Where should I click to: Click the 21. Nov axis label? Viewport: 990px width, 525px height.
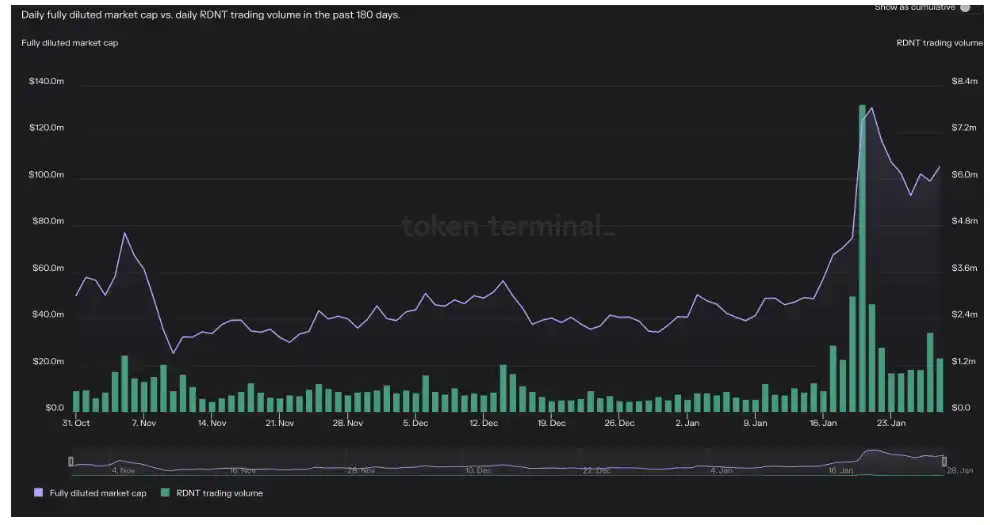(280, 423)
